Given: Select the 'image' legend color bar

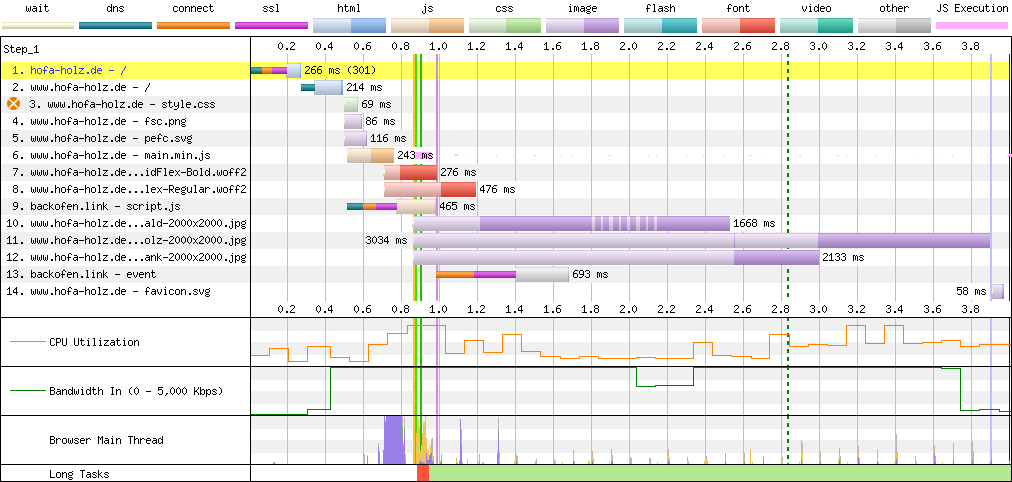Looking at the screenshot, I should pos(583,26).
